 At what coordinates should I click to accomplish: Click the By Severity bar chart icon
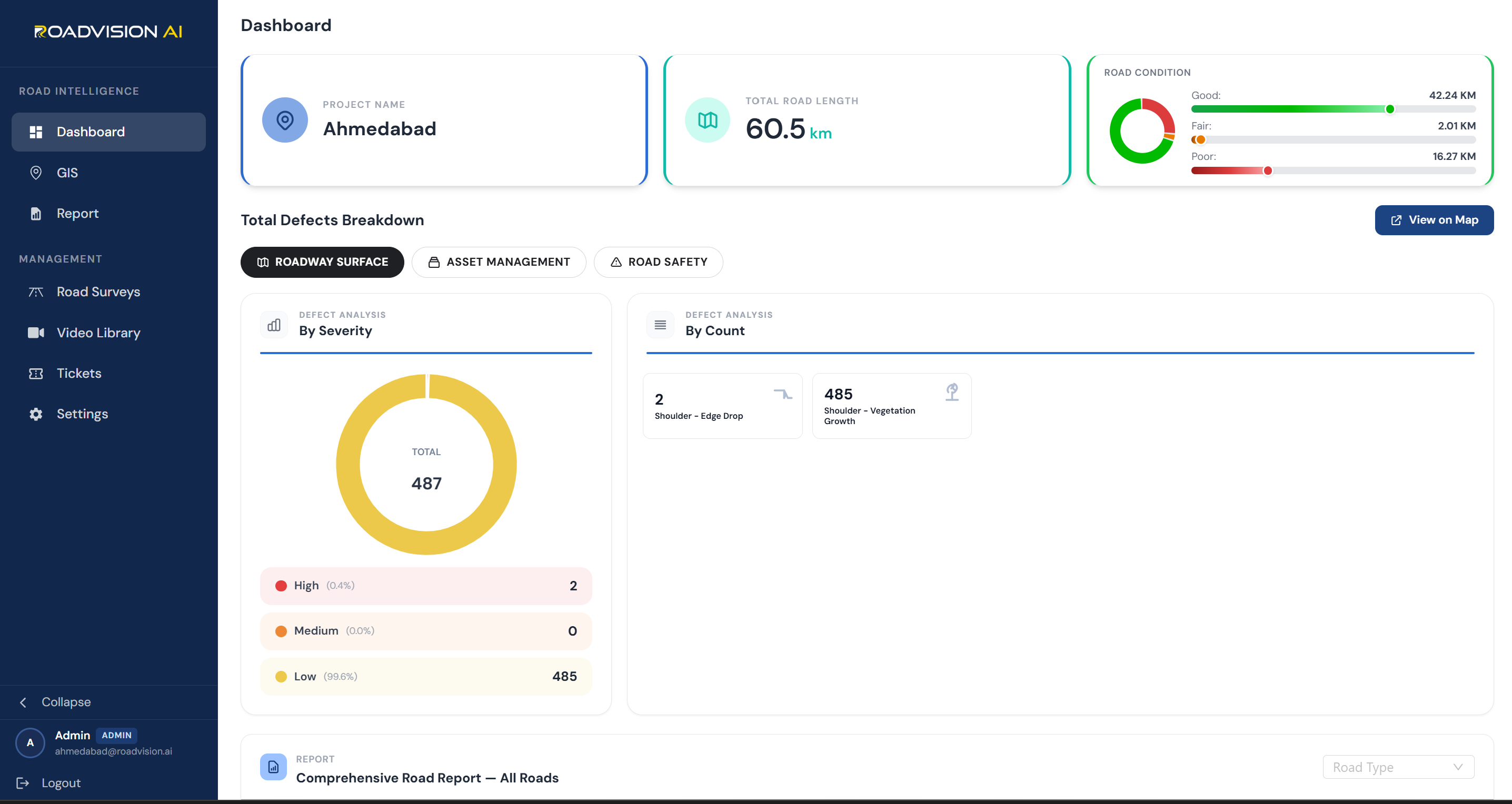[274, 324]
